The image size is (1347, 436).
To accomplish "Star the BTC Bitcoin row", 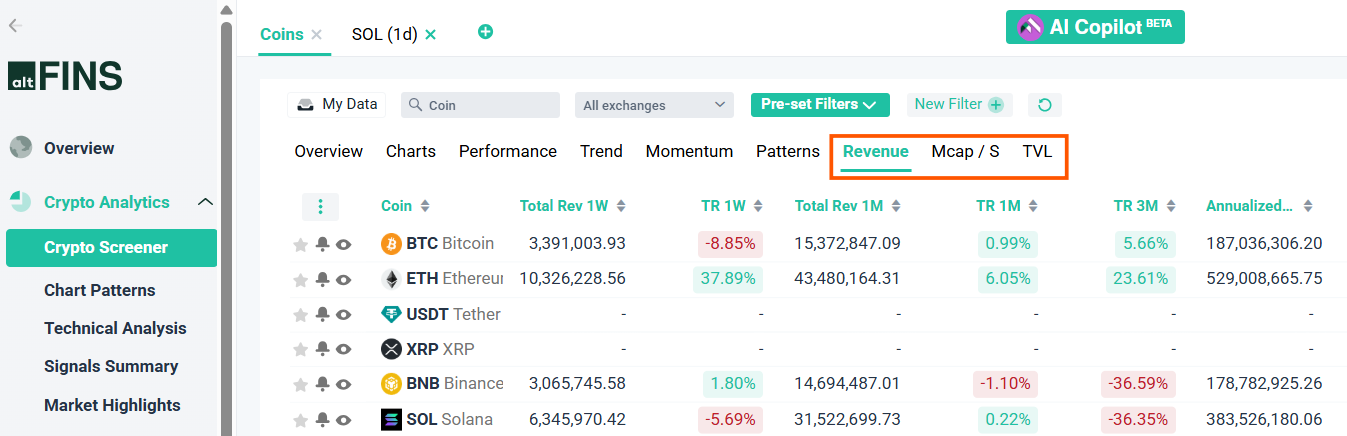I will [x=300, y=244].
